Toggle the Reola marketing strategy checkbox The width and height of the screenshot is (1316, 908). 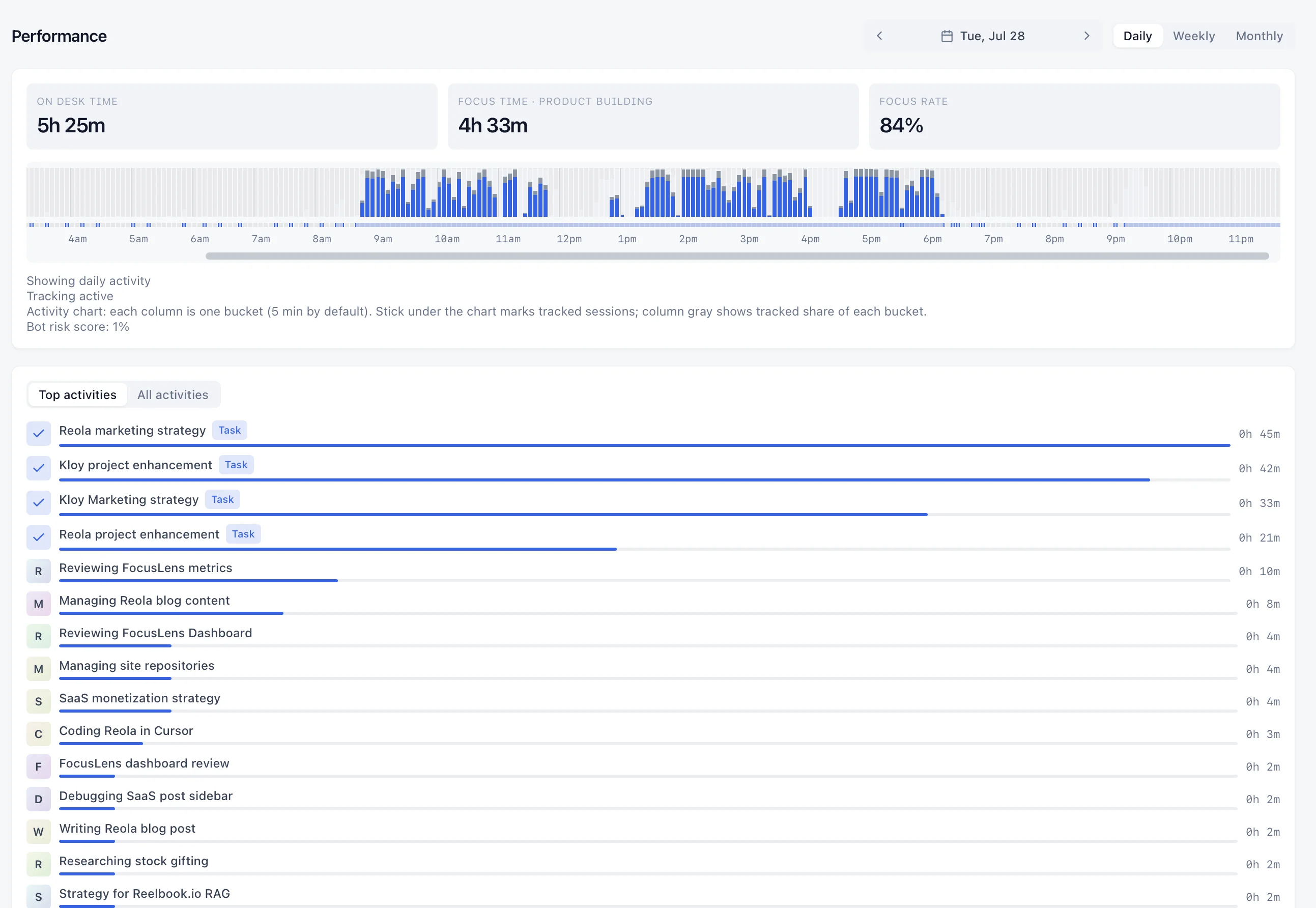click(39, 434)
